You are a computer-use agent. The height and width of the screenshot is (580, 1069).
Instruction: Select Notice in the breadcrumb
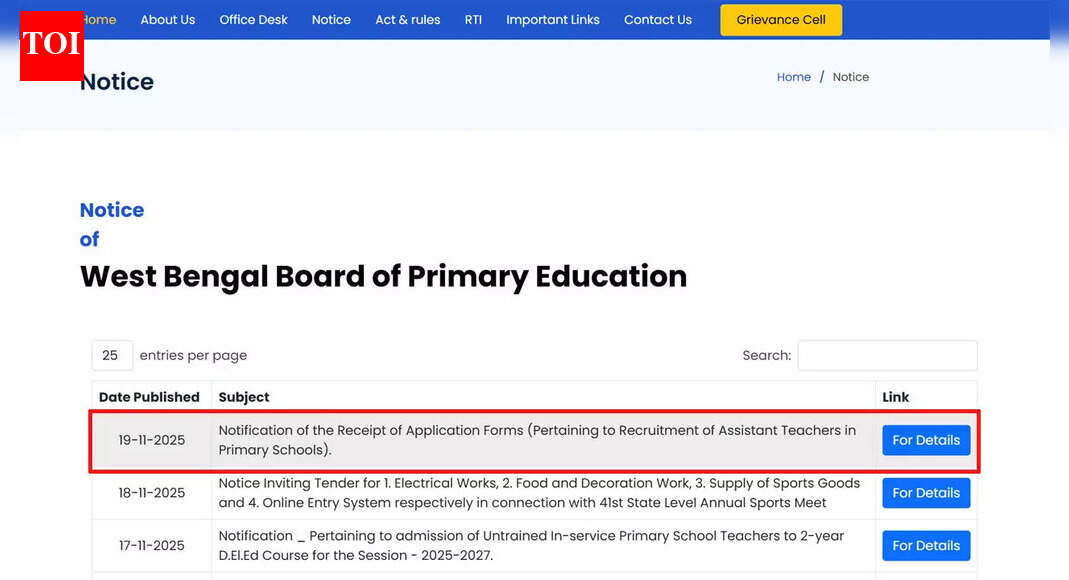[x=850, y=76]
